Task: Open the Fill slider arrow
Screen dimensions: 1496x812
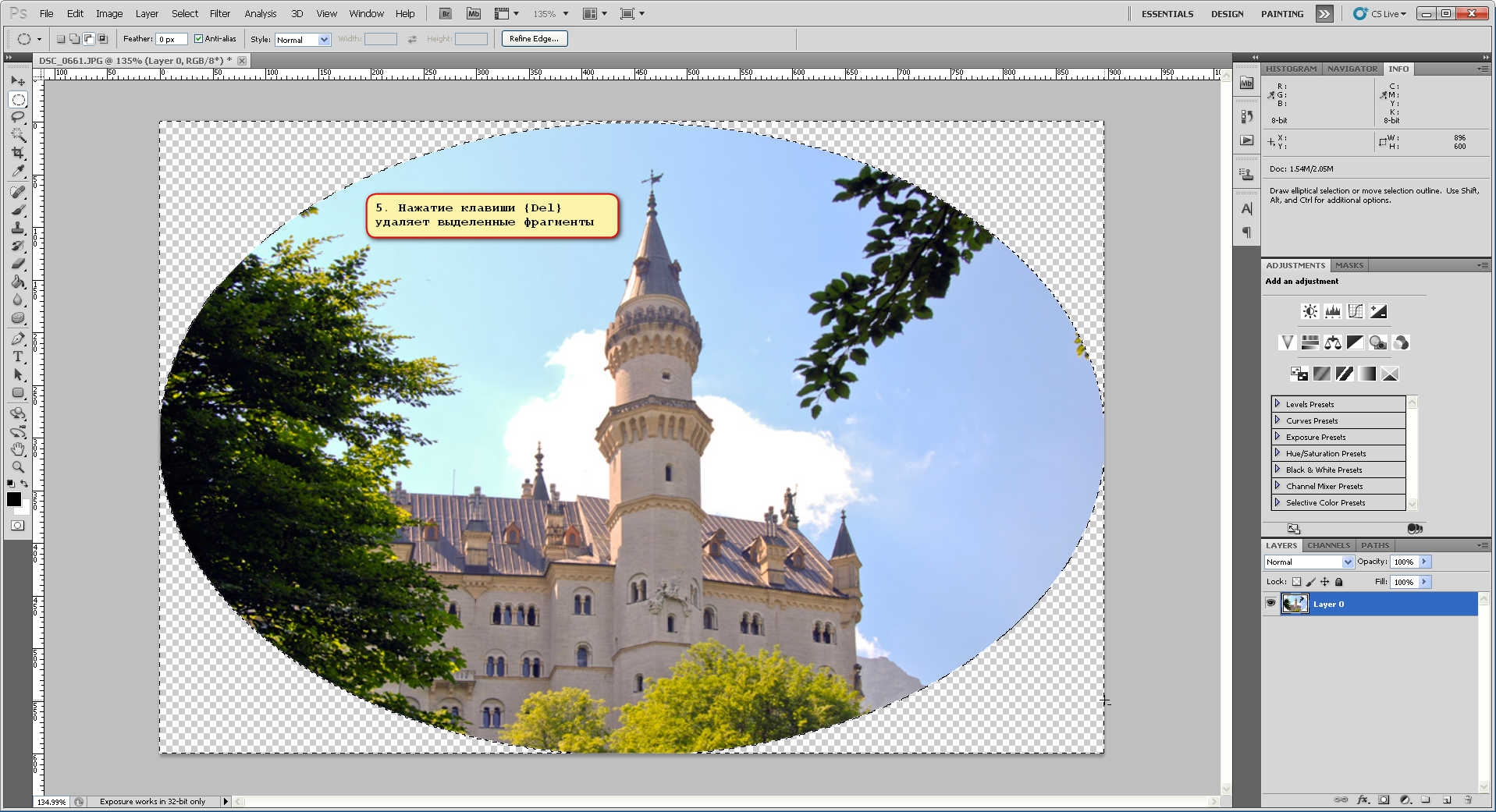Action: point(1424,582)
